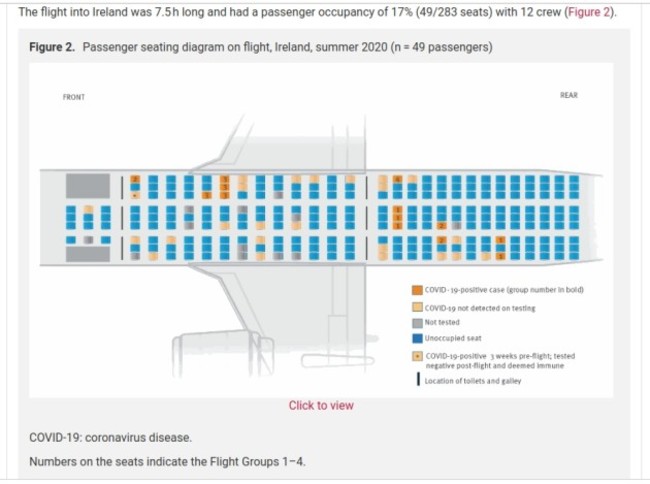Click the dotted 'deemed immune' legend icon

[x=417, y=356]
